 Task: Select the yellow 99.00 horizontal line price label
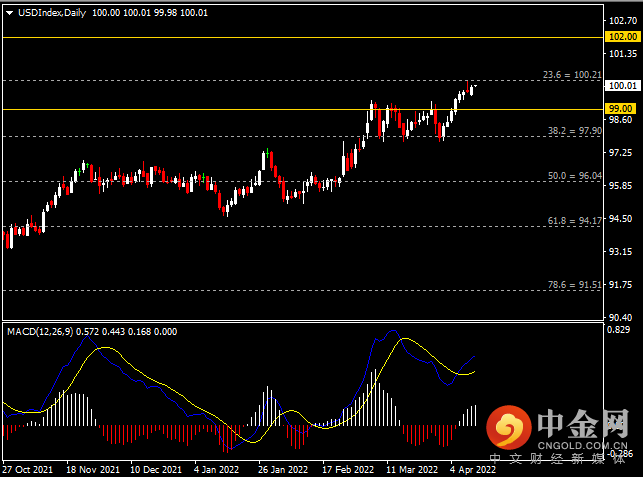(620, 109)
